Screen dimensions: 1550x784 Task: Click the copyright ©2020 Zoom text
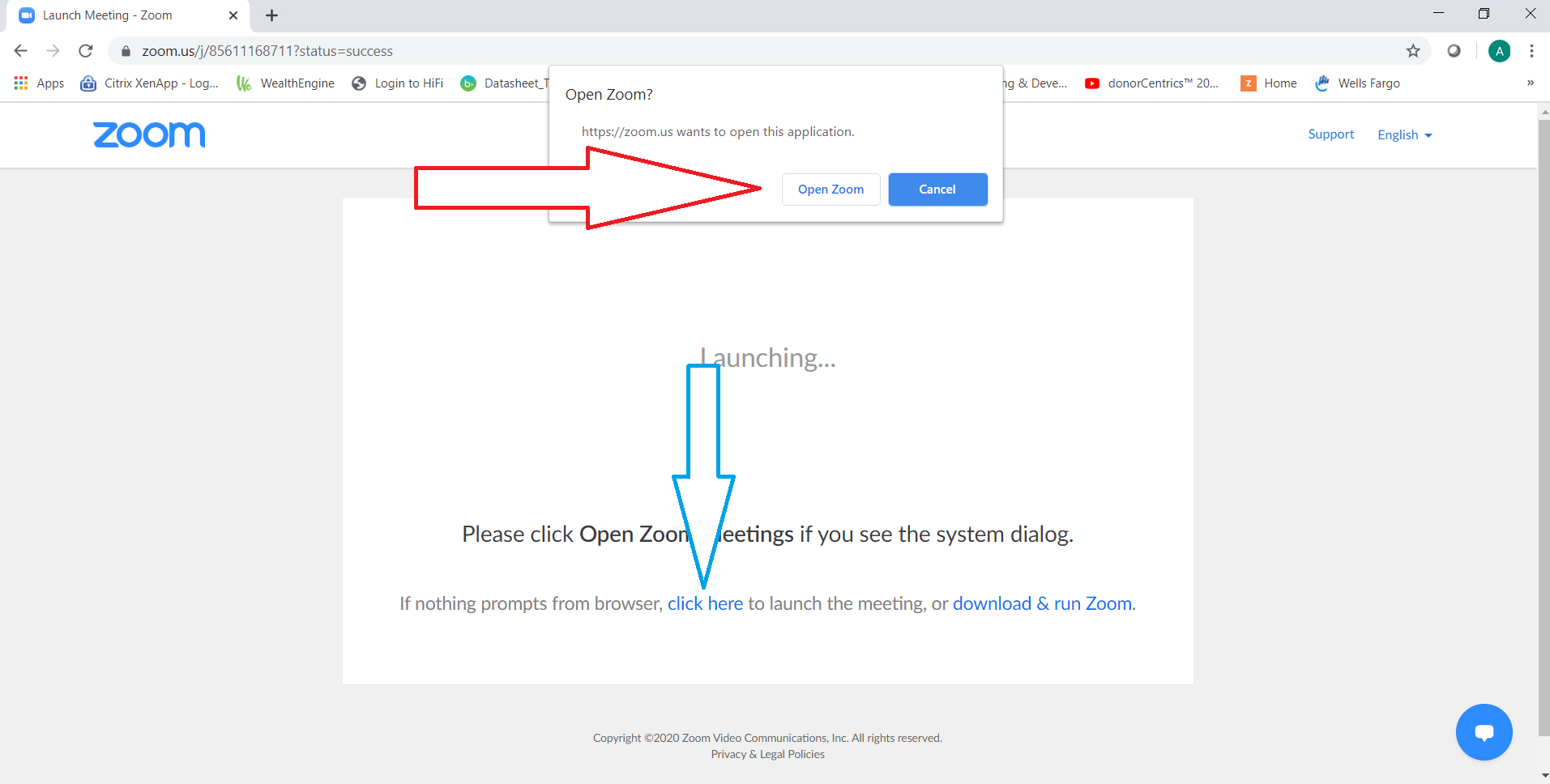point(767,738)
